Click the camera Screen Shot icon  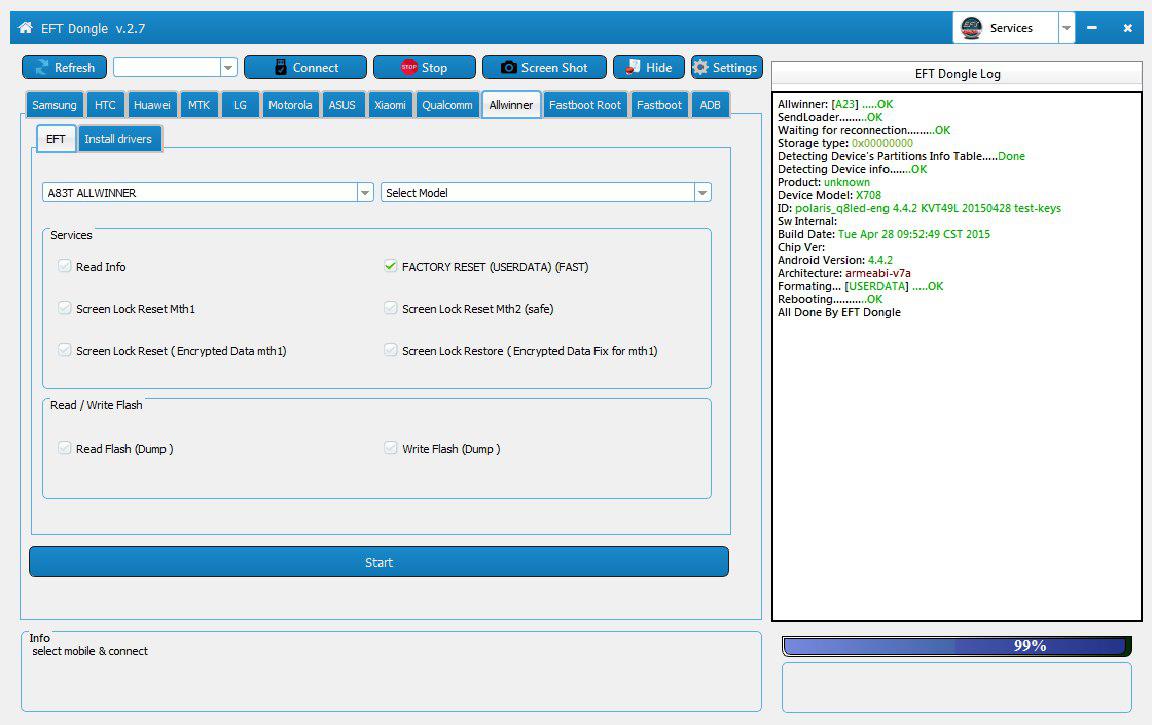509,67
